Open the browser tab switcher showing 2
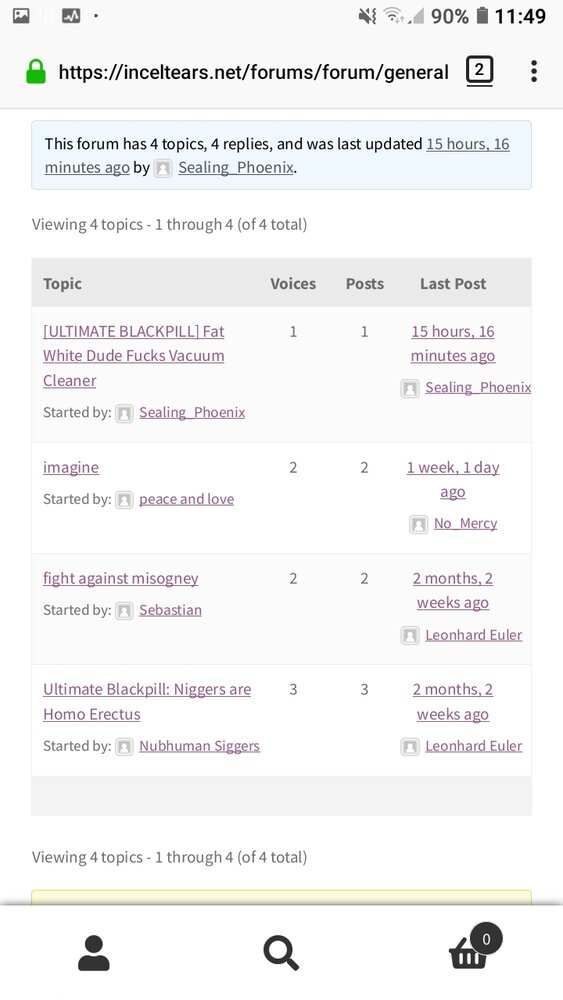This screenshot has width=563, height=1000. (479, 70)
